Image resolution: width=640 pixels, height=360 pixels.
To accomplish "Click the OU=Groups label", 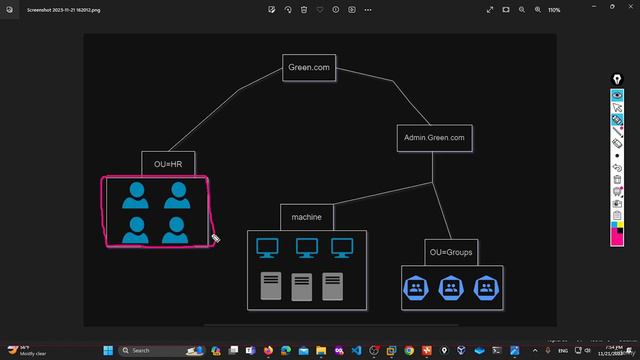I will [451, 252].
